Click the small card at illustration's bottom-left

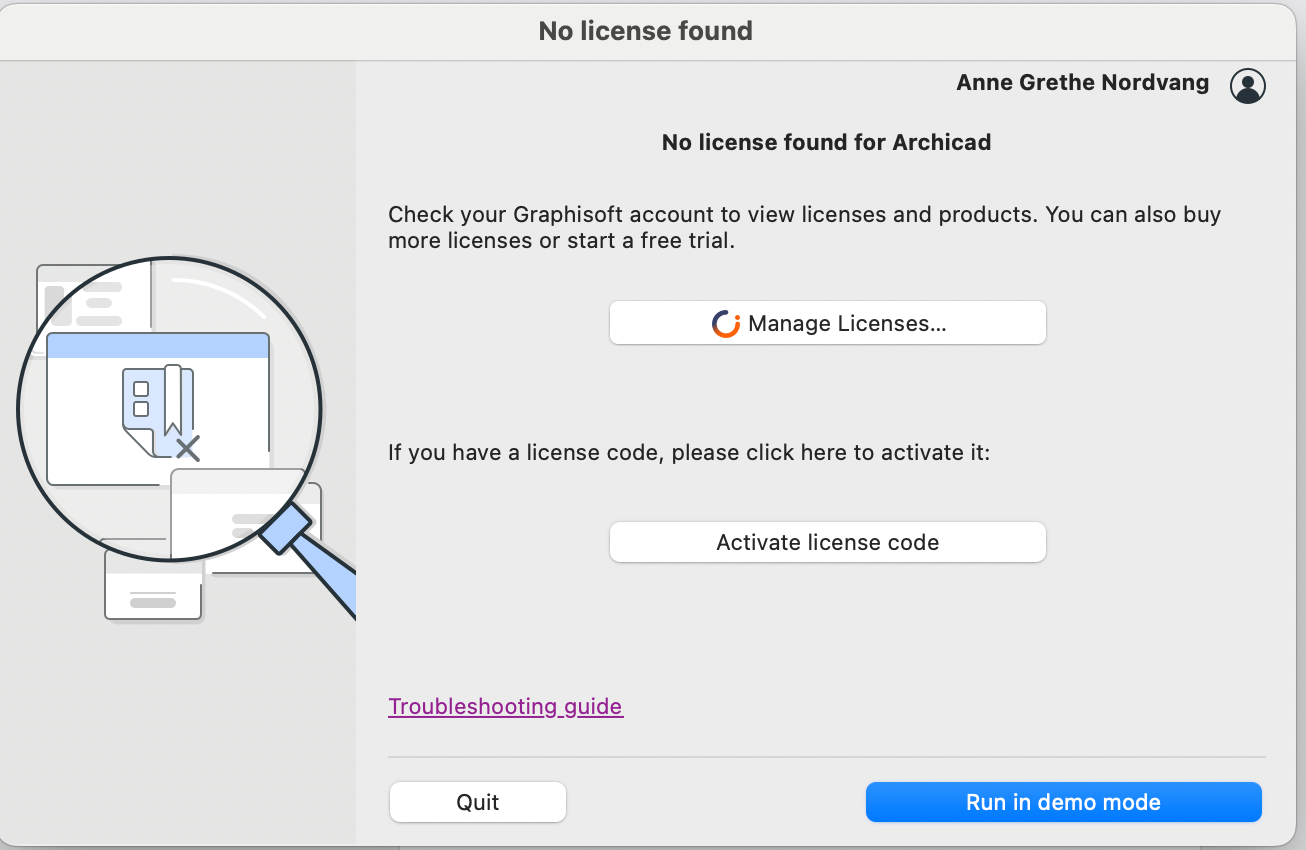point(152,594)
